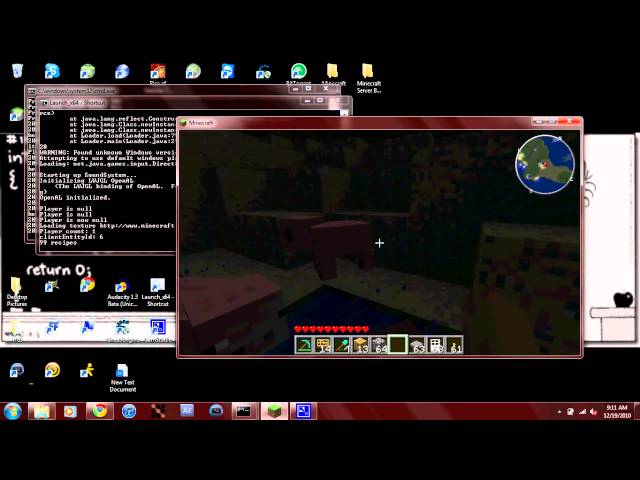Select the white door-like item hotbar slot

coord(436,344)
